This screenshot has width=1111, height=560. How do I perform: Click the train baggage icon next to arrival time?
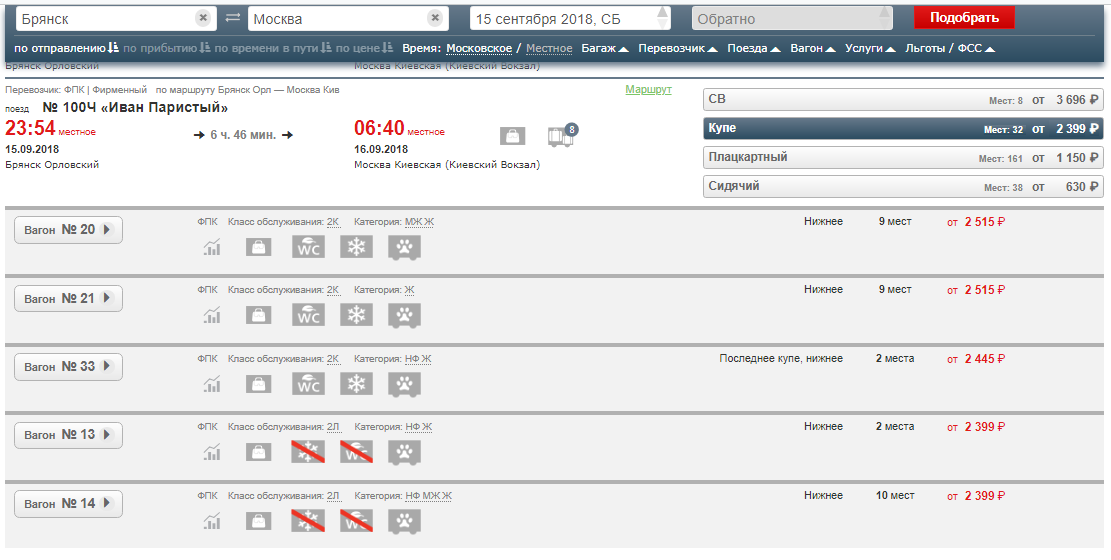(x=512, y=137)
